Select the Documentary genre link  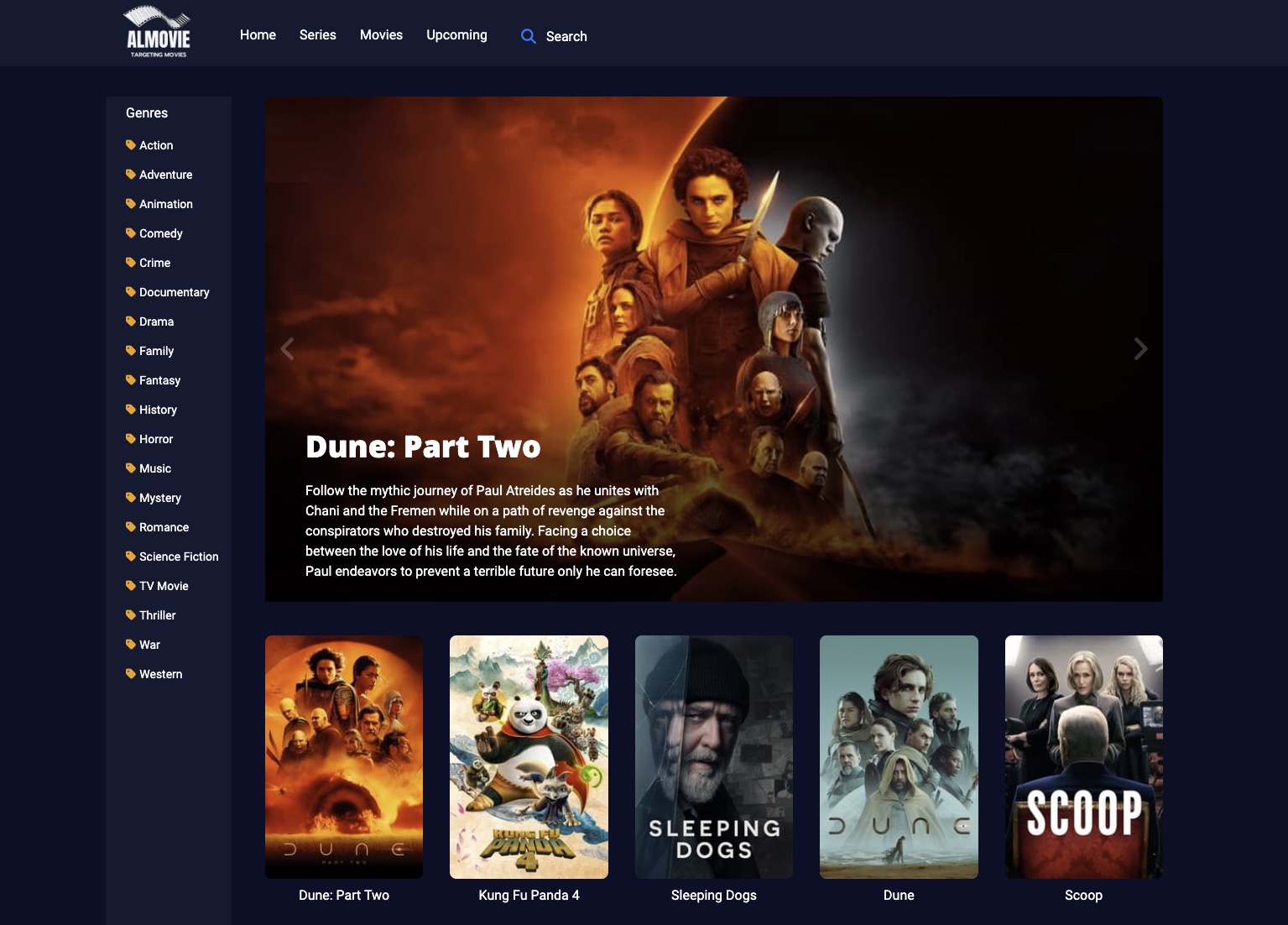175,292
